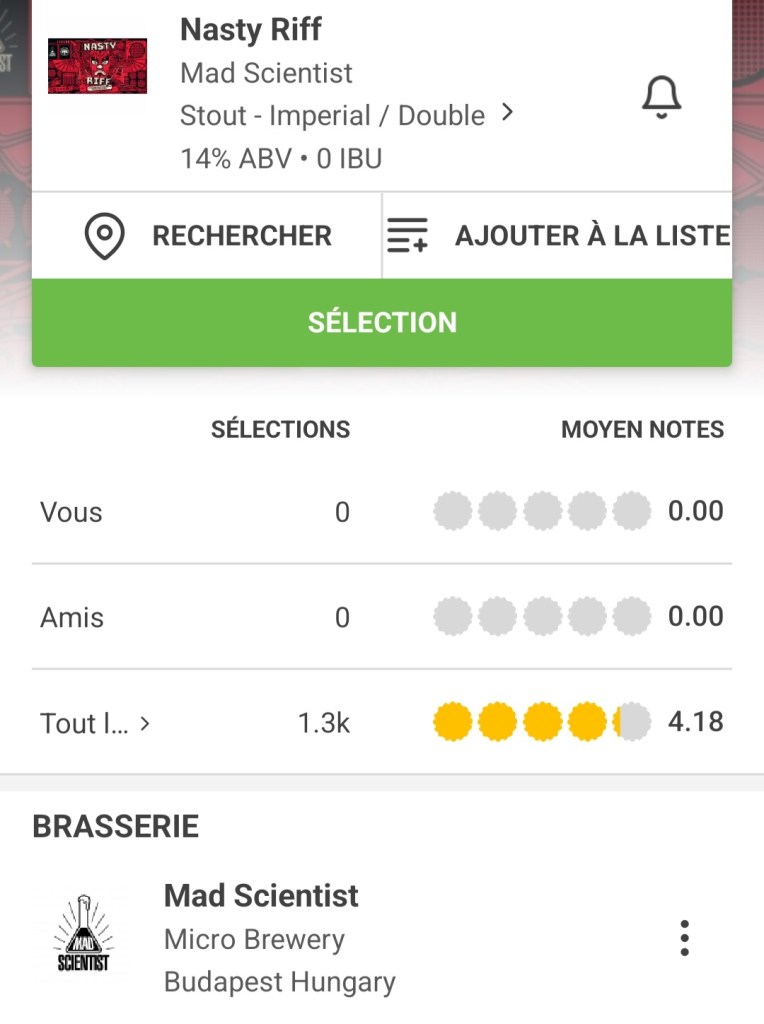Image resolution: width=764 pixels, height=1024 pixels.
Task: Tap the add-to-list icon
Action: pyautogui.click(x=407, y=236)
